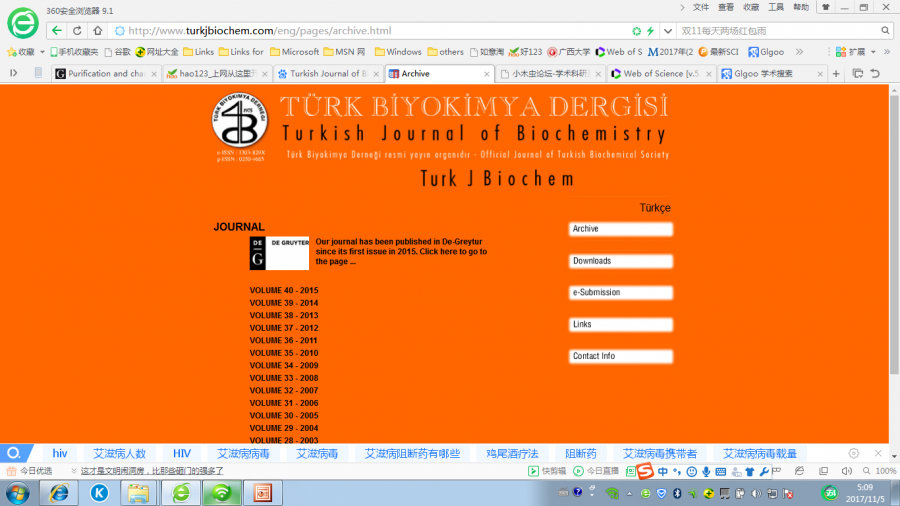Click the Archive sidebar button
900x506 pixels.
[620, 229]
